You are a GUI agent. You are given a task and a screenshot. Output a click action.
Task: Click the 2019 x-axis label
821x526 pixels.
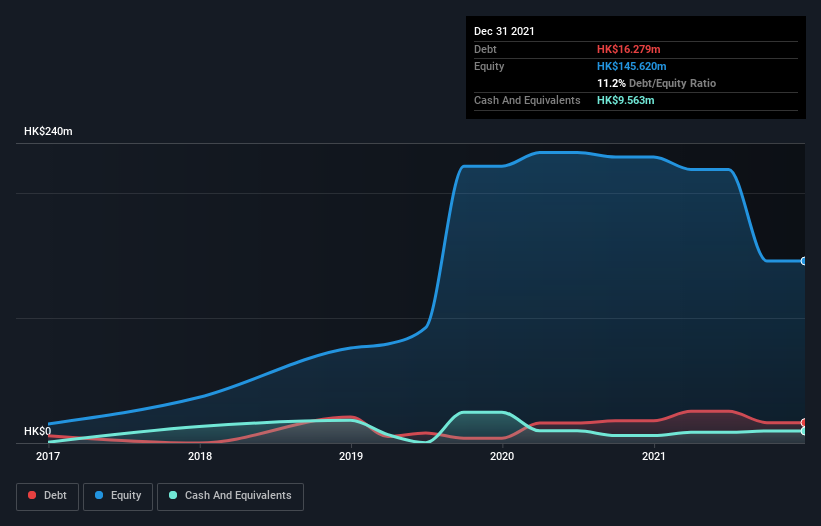351,456
